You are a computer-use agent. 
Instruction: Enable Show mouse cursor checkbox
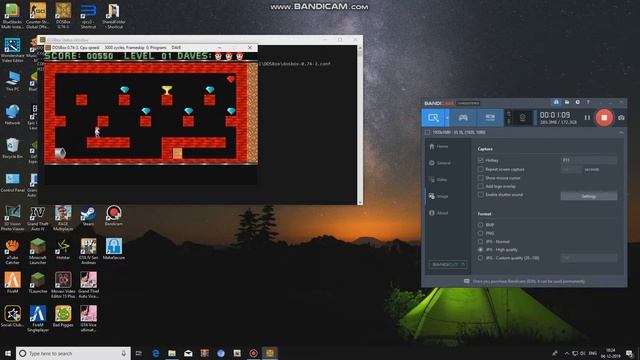coord(480,178)
